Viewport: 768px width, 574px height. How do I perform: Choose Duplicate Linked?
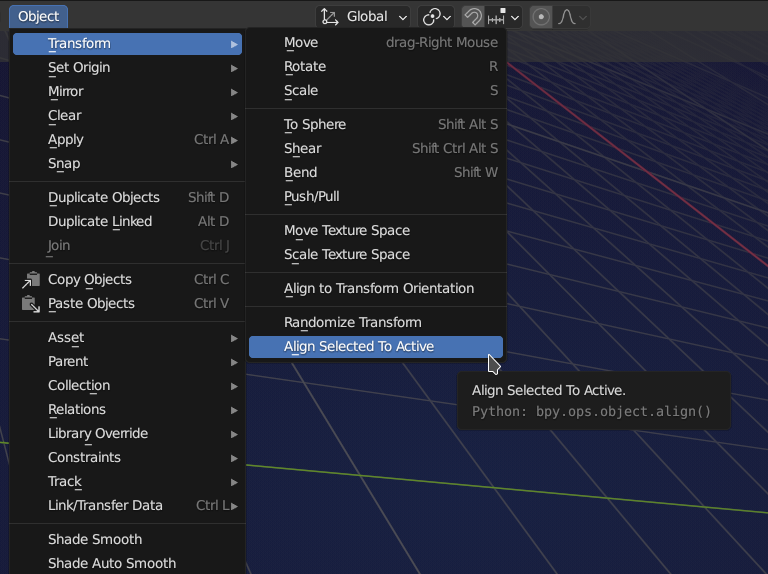[127, 221]
